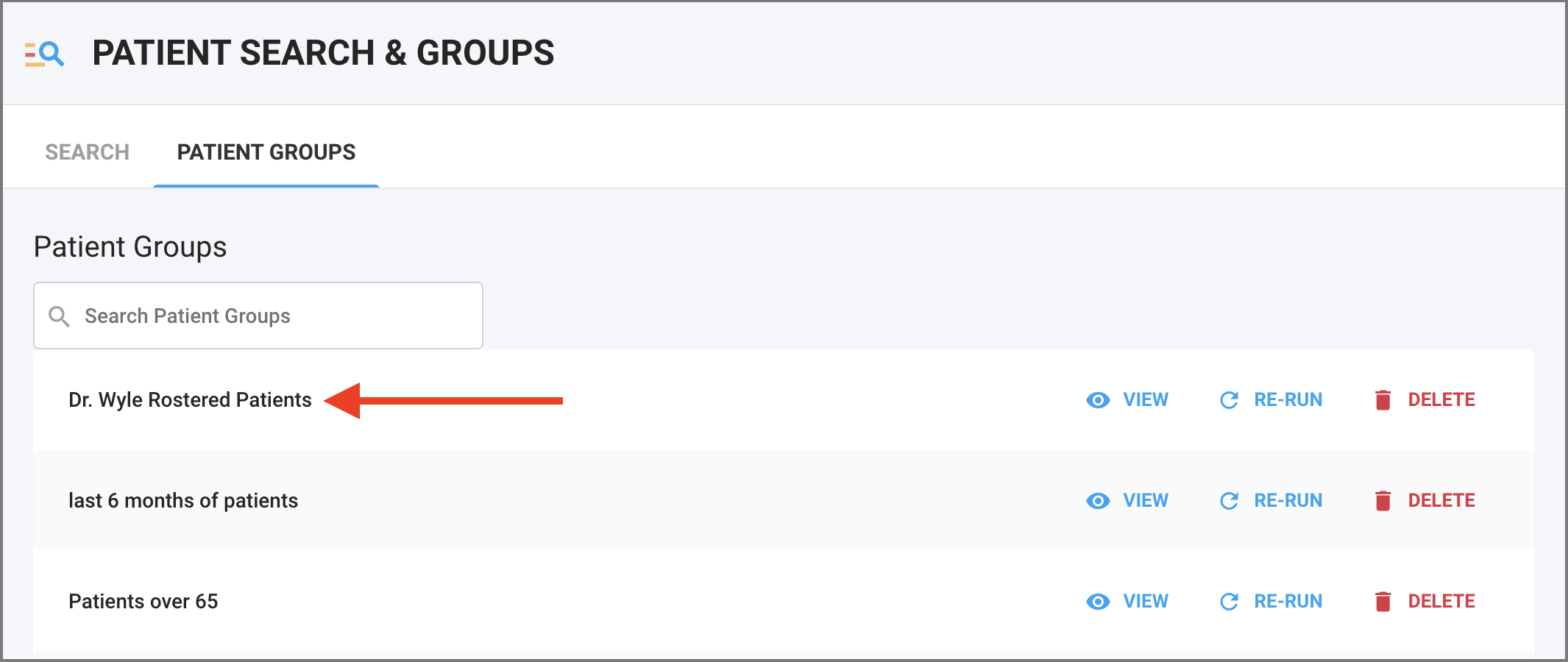Click the refresh icon for last 6 months group
The image size is (1568, 662).
1229,501
